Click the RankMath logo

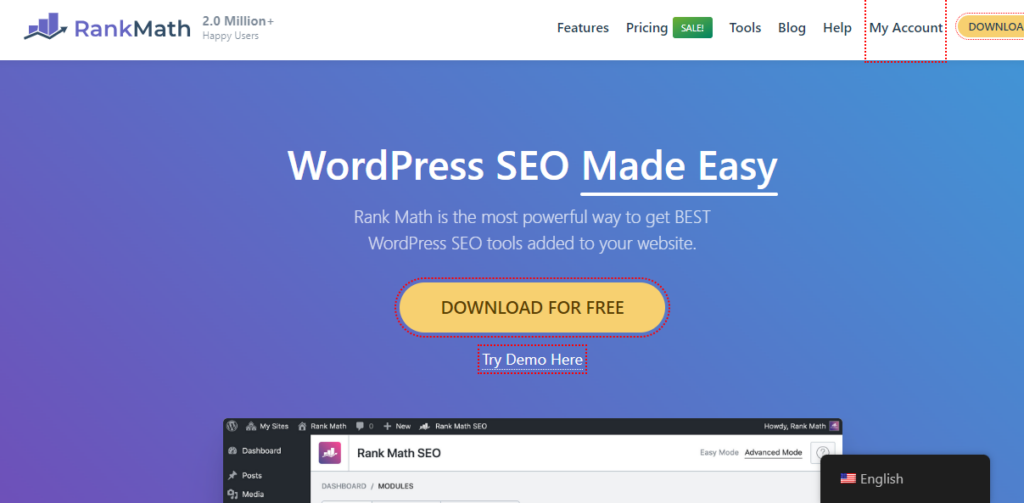[x=108, y=28]
